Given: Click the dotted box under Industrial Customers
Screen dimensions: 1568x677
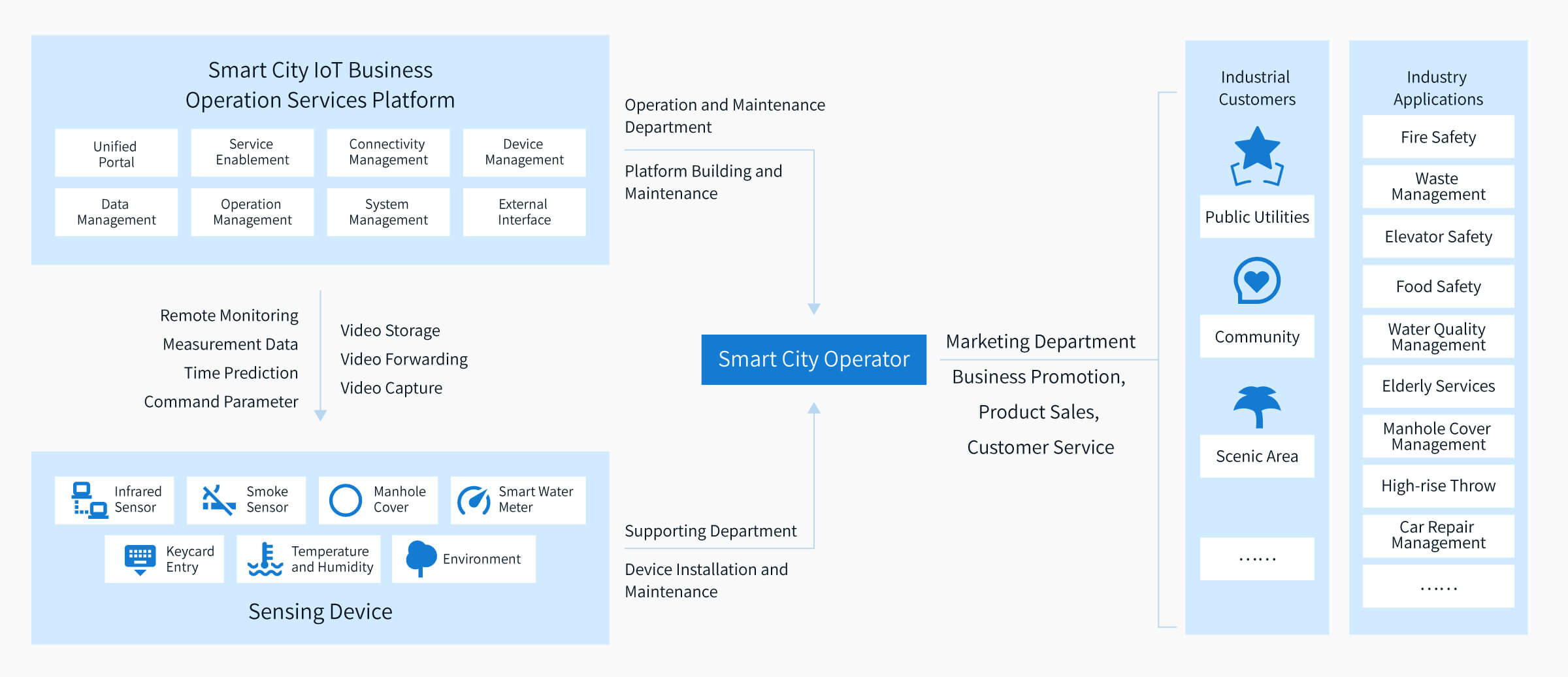Looking at the screenshot, I should (x=1257, y=559).
